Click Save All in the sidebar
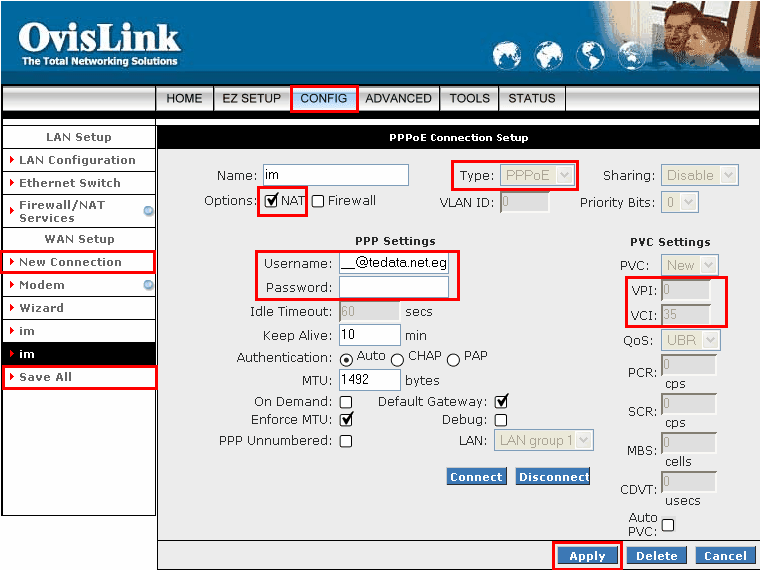Viewport: 760px width, 570px height. coord(46,377)
